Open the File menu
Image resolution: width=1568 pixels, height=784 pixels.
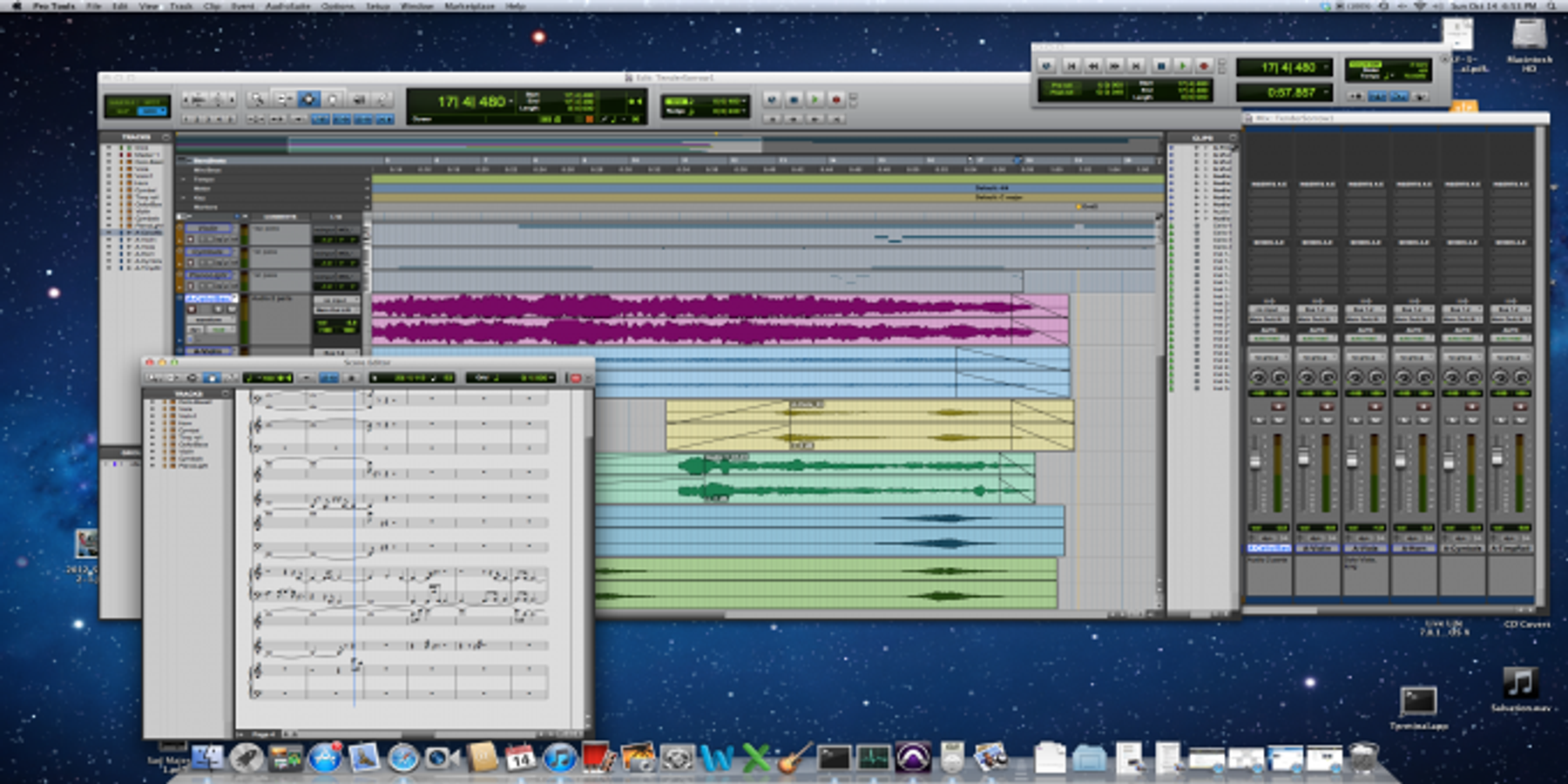(x=93, y=6)
